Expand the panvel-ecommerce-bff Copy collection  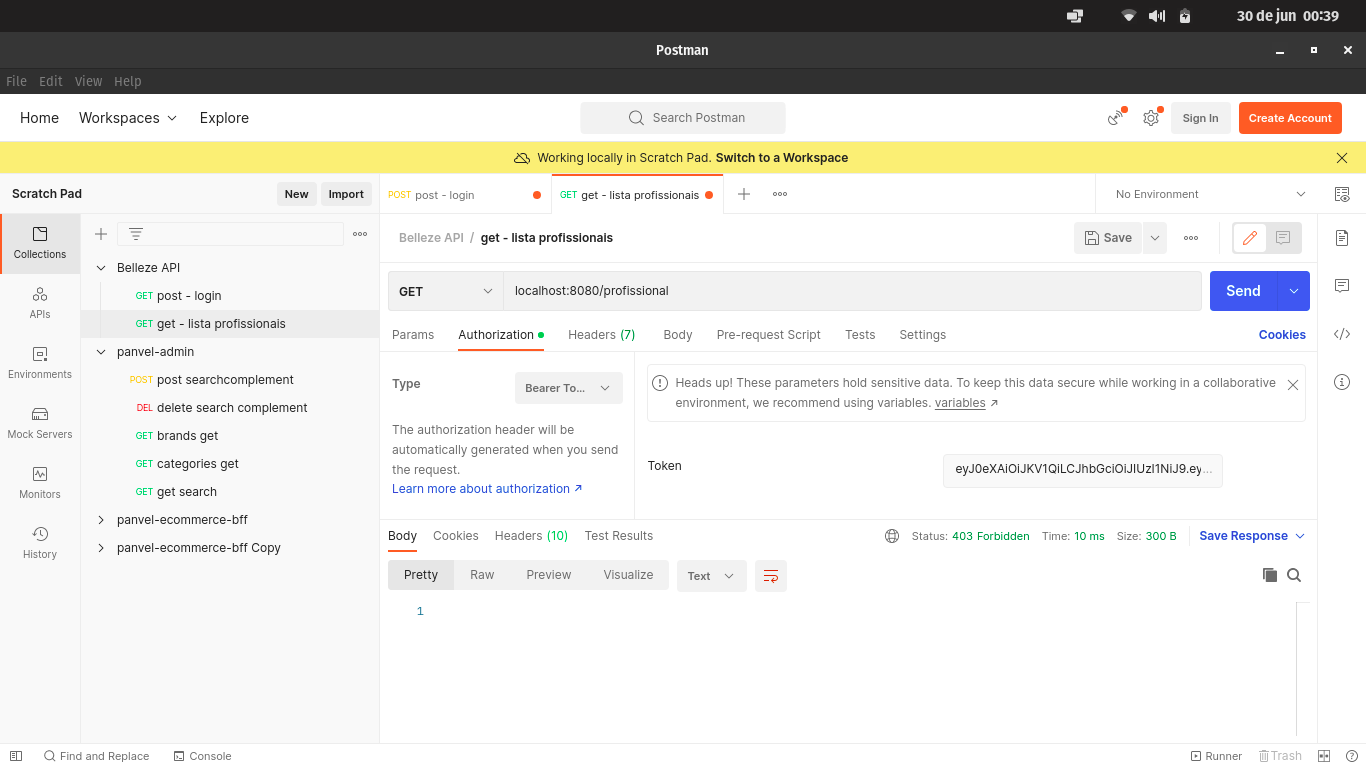[101, 548]
